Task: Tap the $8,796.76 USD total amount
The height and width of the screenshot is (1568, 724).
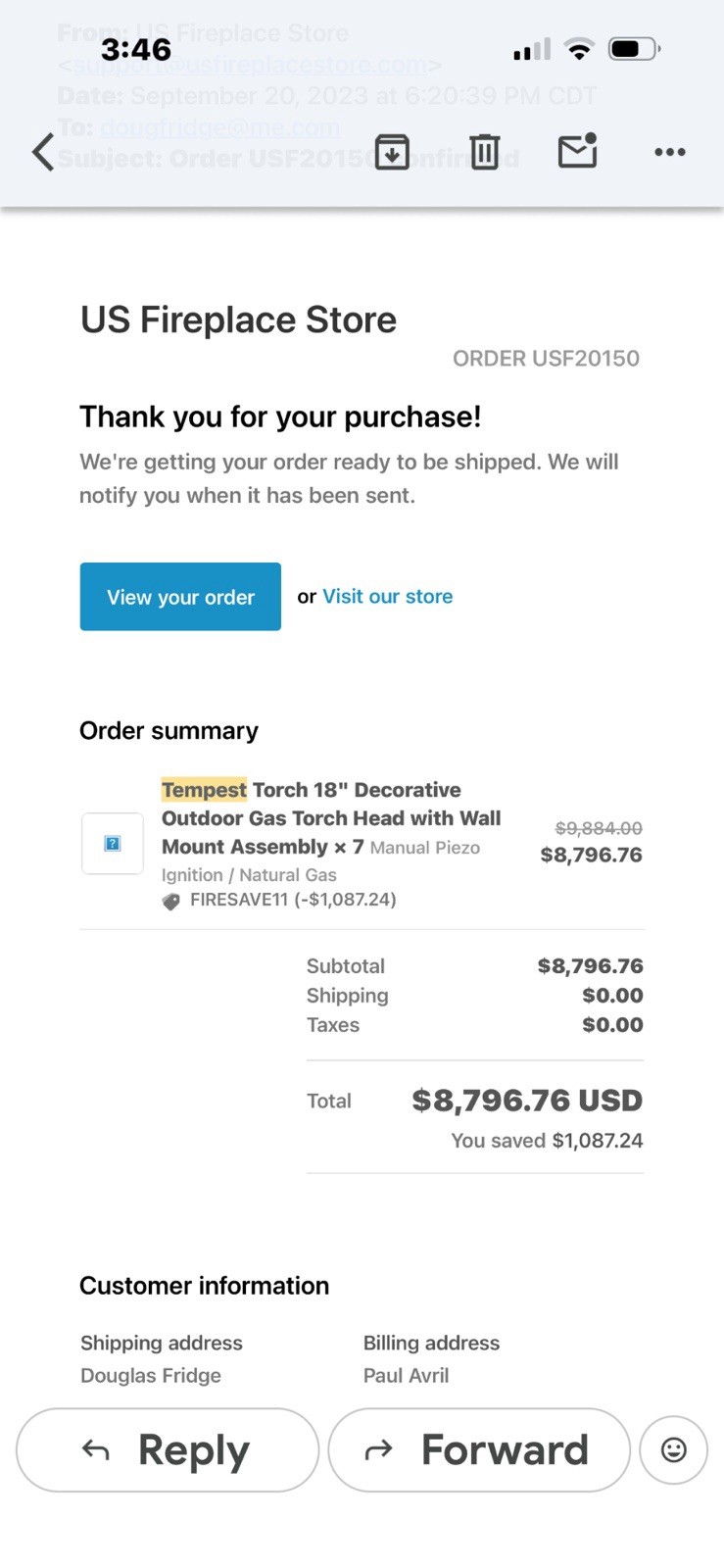Action: (526, 1101)
